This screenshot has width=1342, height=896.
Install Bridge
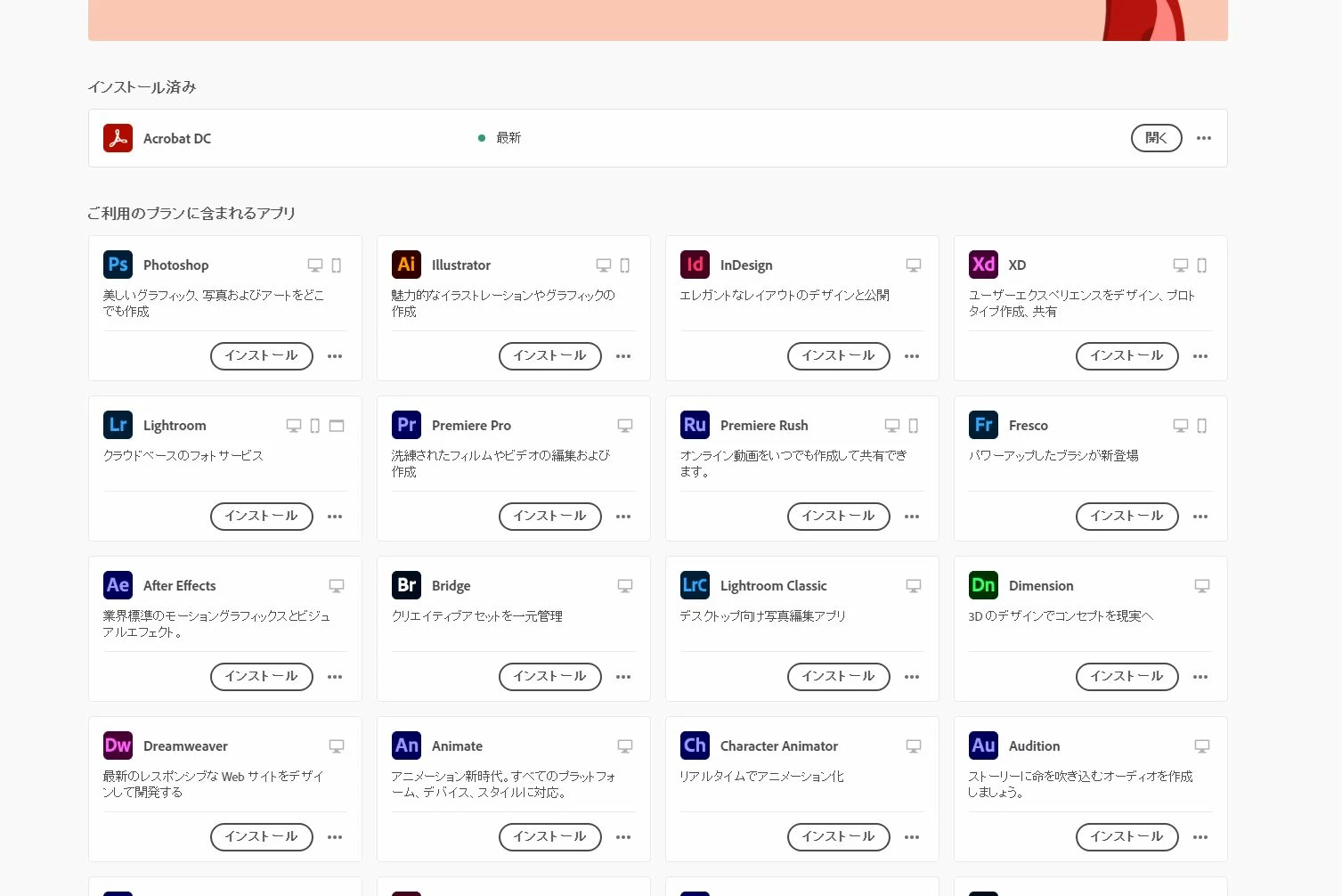tap(550, 676)
